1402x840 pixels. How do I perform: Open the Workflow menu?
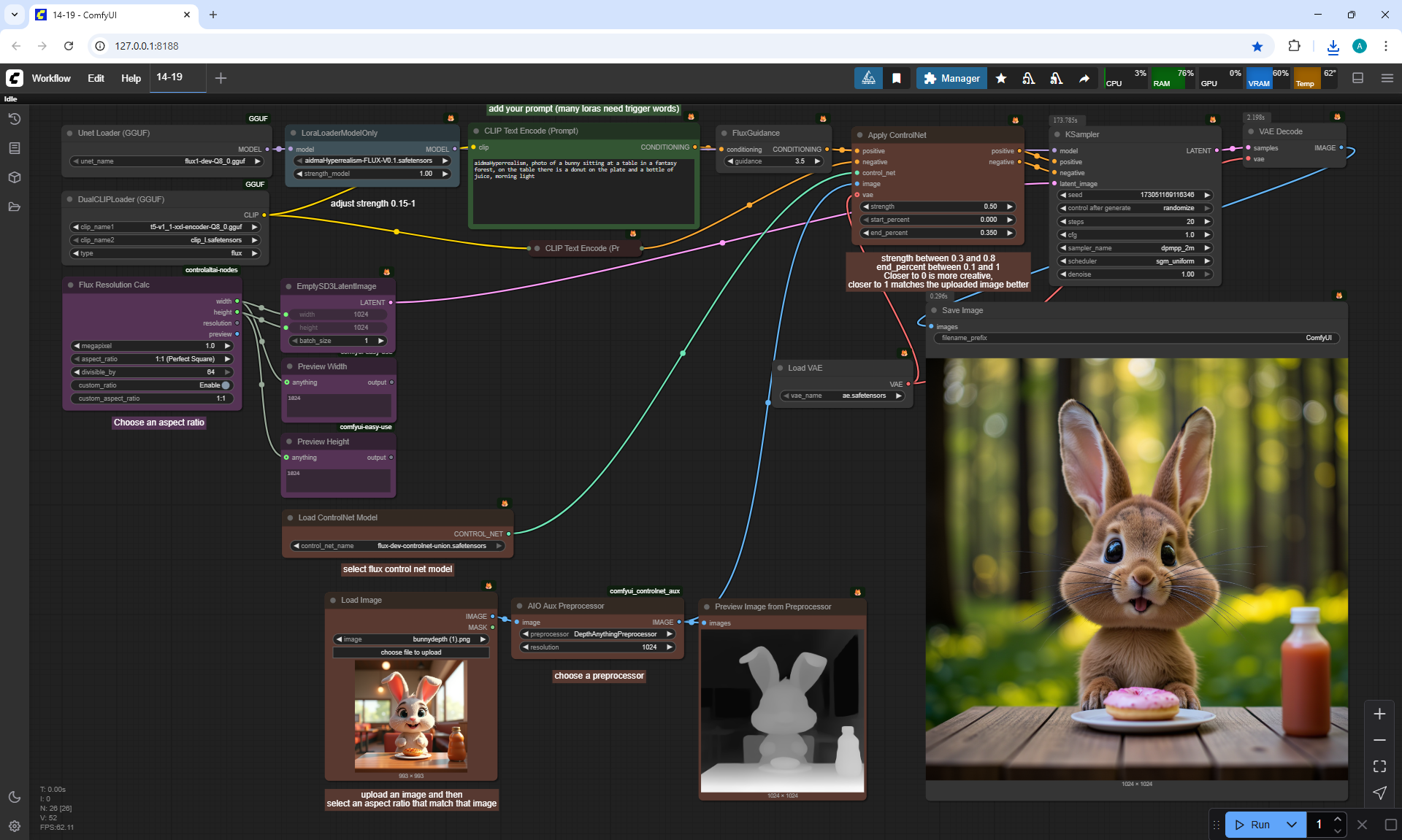[51, 78]
